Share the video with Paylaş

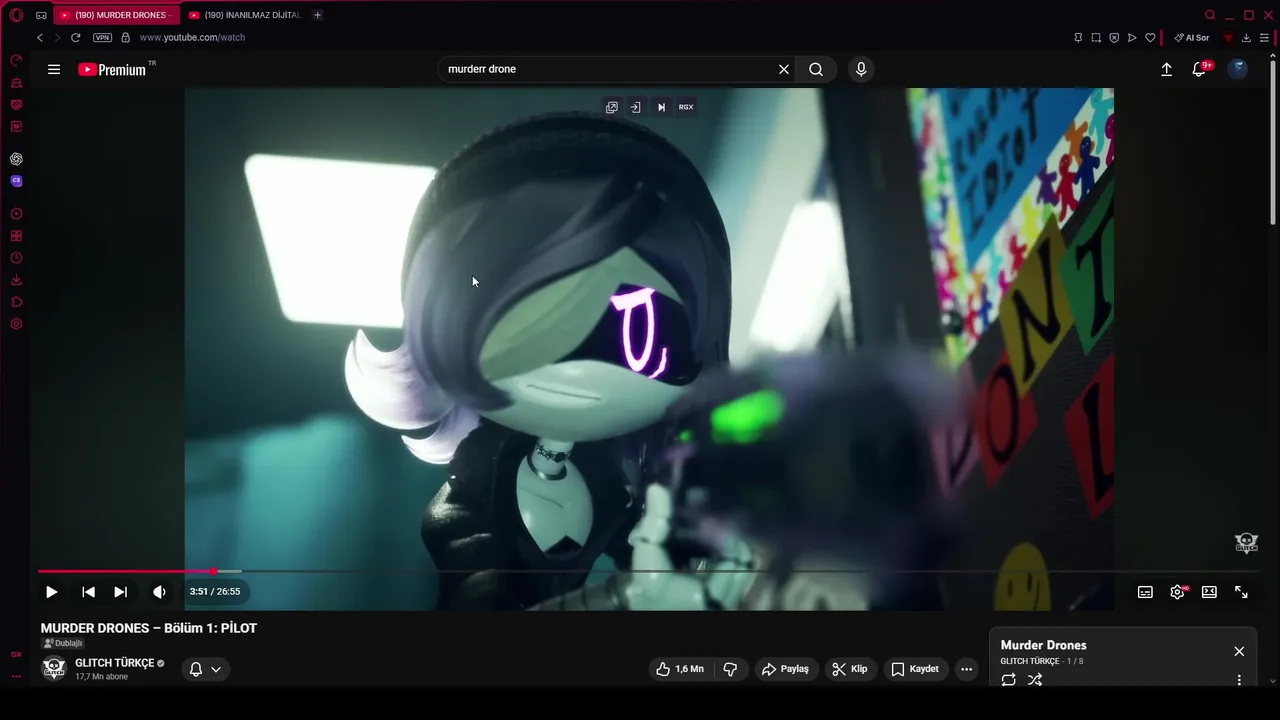pyautogui.click(x=787, y=669)
